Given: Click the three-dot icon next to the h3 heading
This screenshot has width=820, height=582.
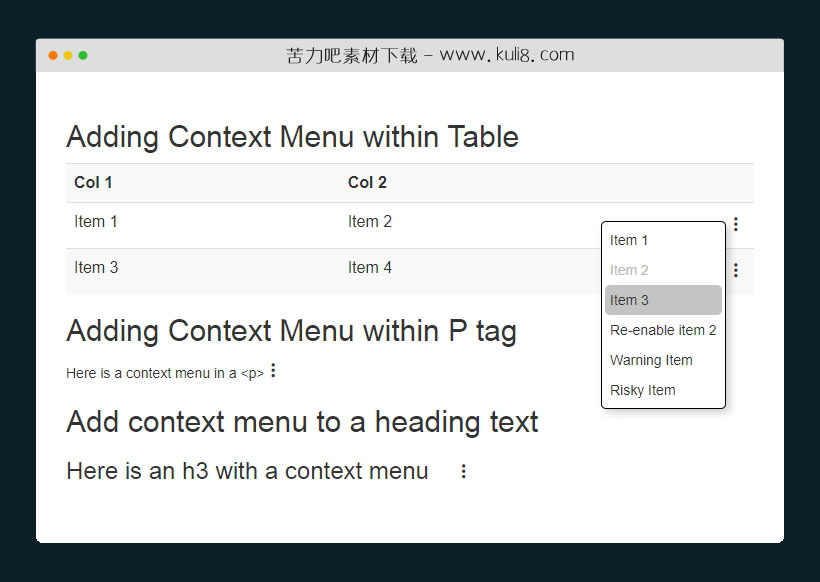Looking at the screenshot, I should (463, 471).
